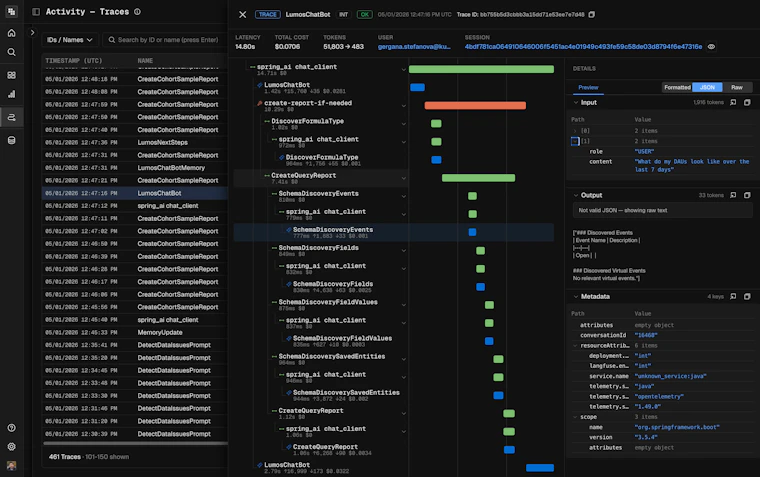This screenshot has width=760, height=477.
Task: Click the OK status badge
Action: [x=364, y=15]
